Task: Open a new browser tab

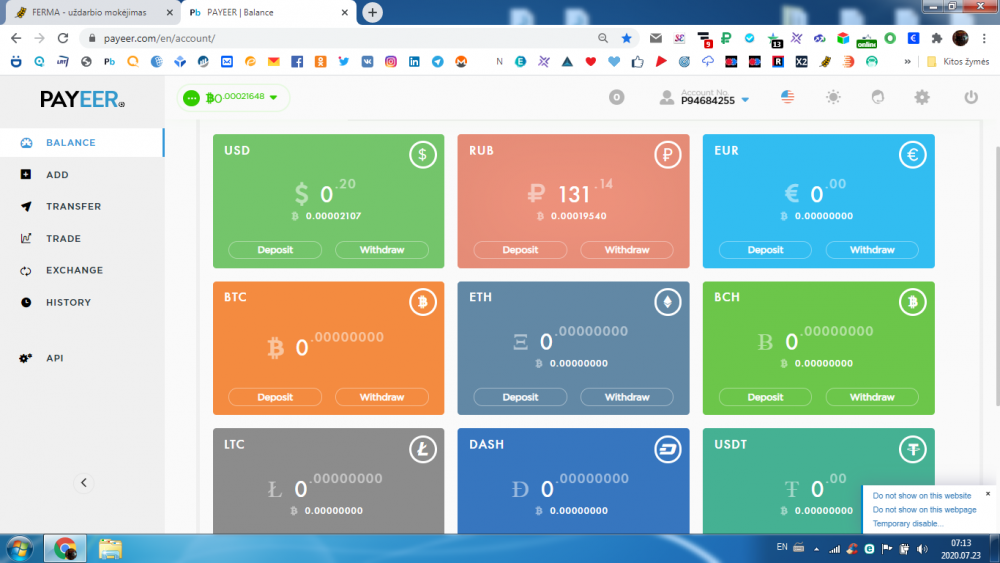Action: coord(372,12)
